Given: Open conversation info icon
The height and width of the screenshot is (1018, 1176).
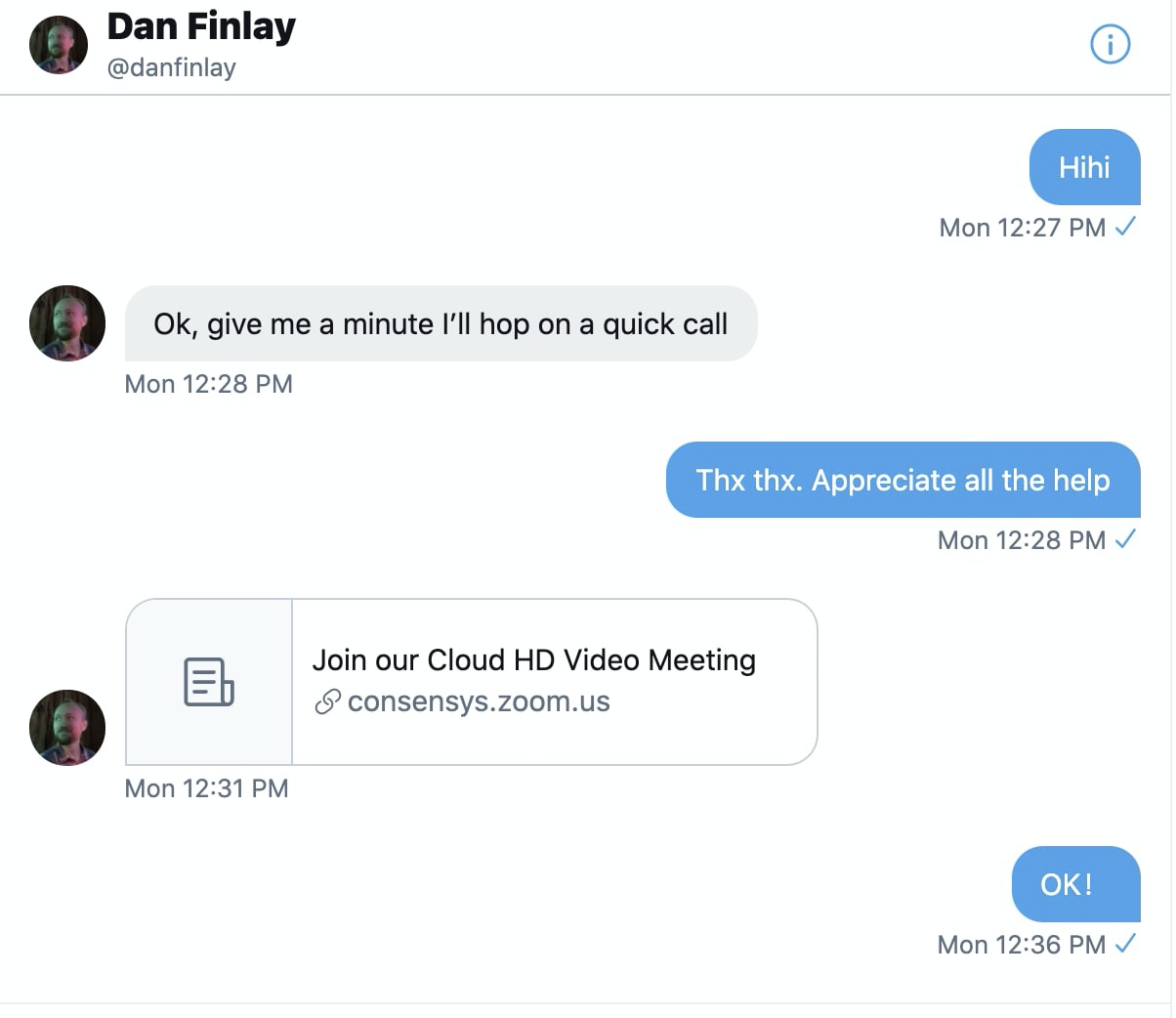Looking at the screenshot, I should [x=1110, y=44].
